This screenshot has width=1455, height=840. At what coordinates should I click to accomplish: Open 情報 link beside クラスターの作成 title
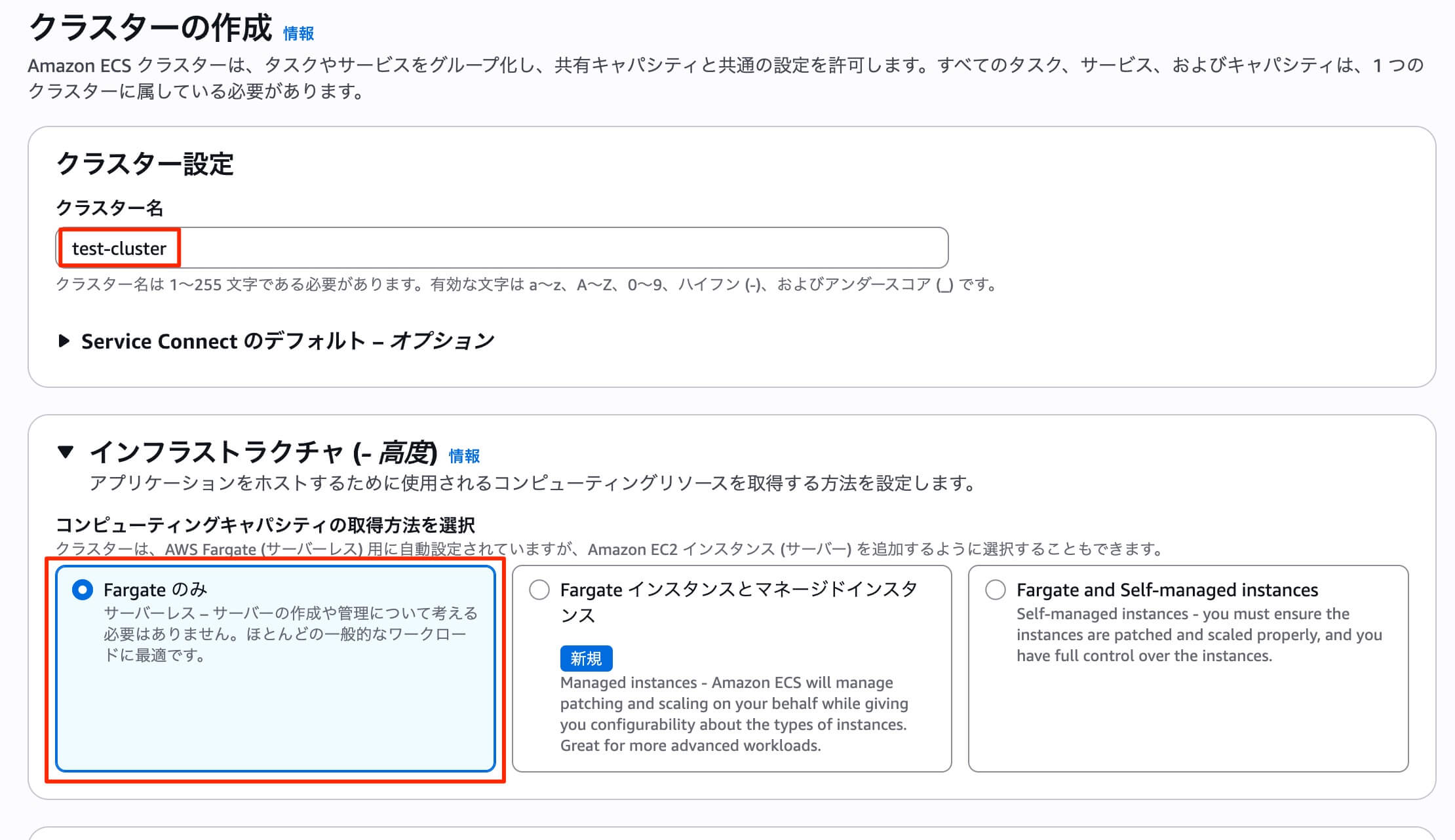pos(298,33)
